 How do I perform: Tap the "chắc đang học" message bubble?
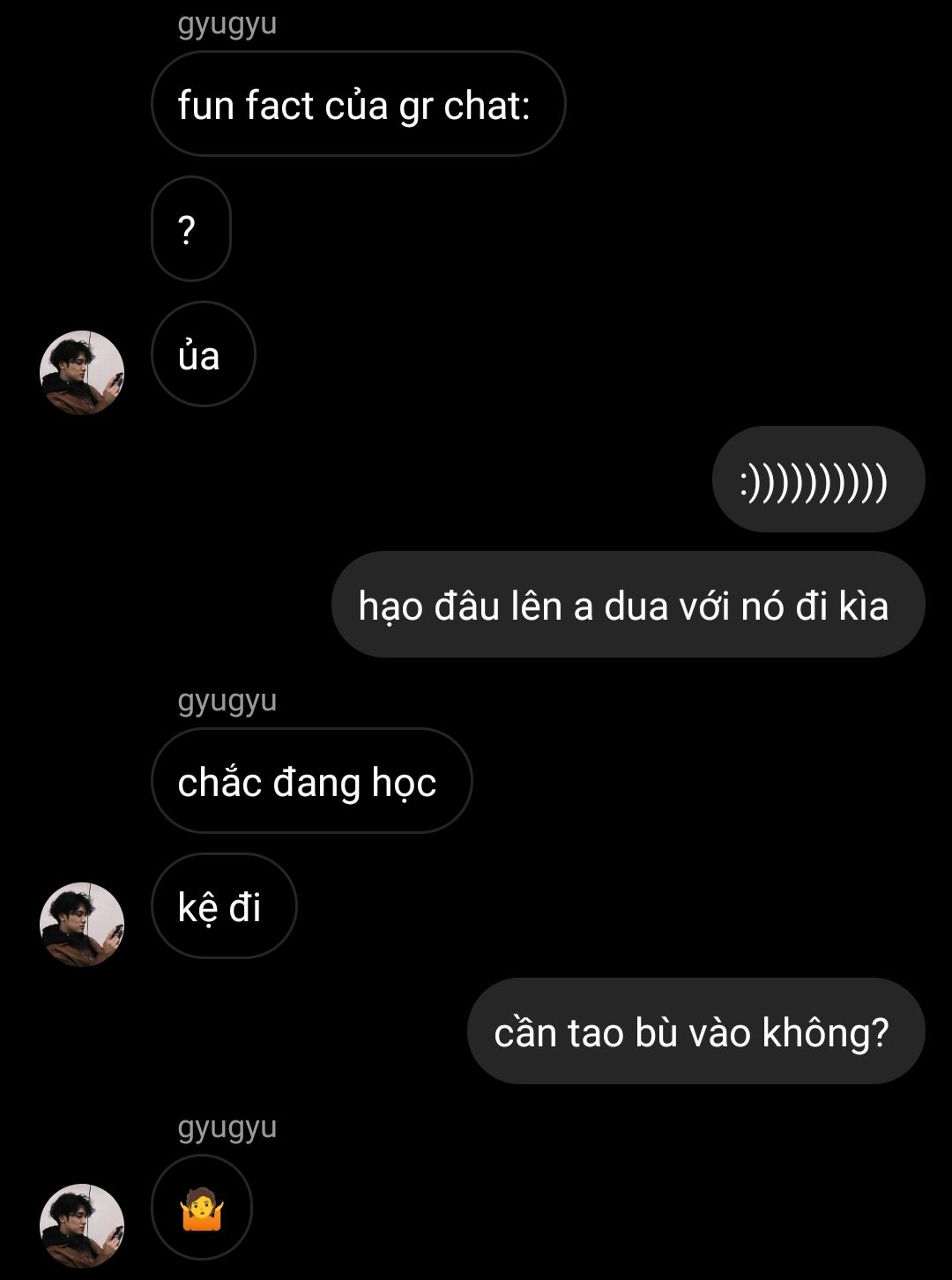coord(312,781)
